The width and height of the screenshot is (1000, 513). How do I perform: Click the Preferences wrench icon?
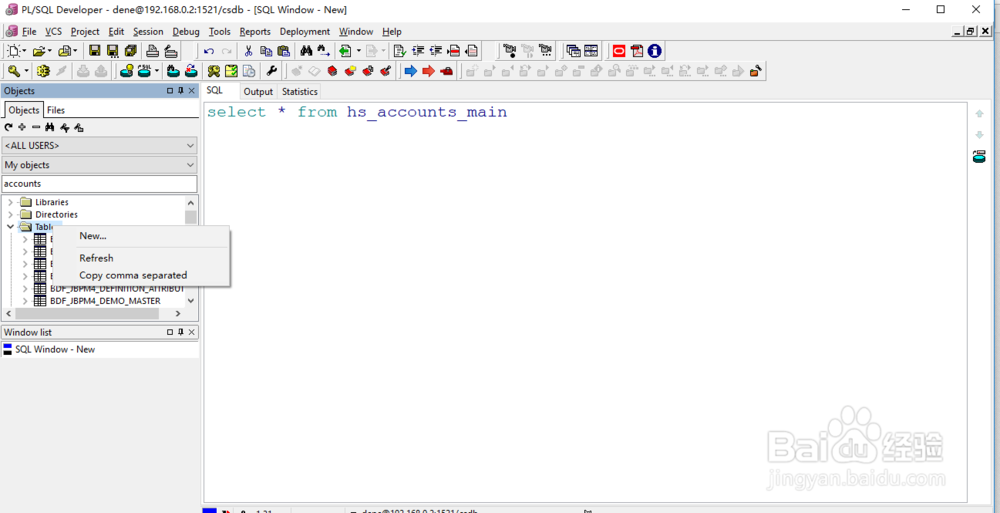(x=271, y=71)
